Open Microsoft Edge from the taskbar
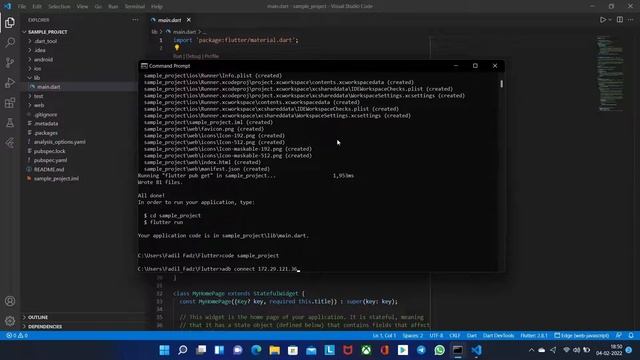The width and height of the screenshot is (640, 360). tap(256, 350)
